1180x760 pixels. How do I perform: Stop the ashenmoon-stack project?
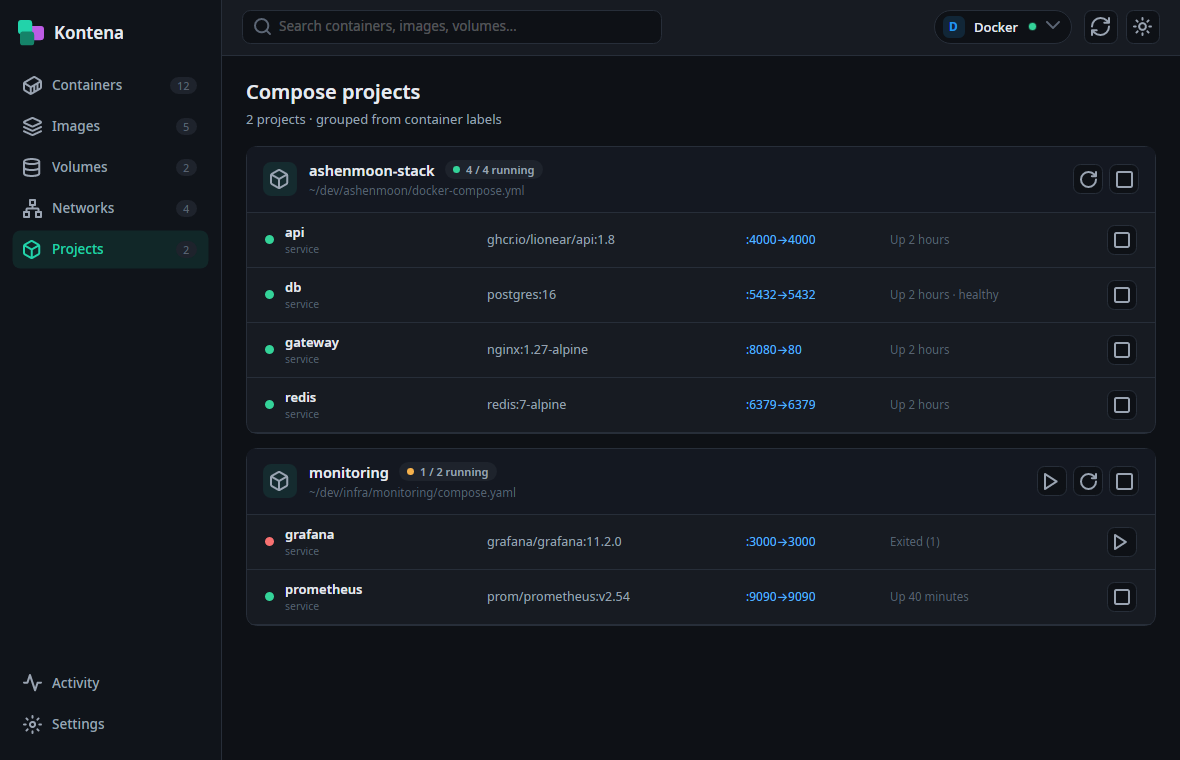tap(1124, 180)
